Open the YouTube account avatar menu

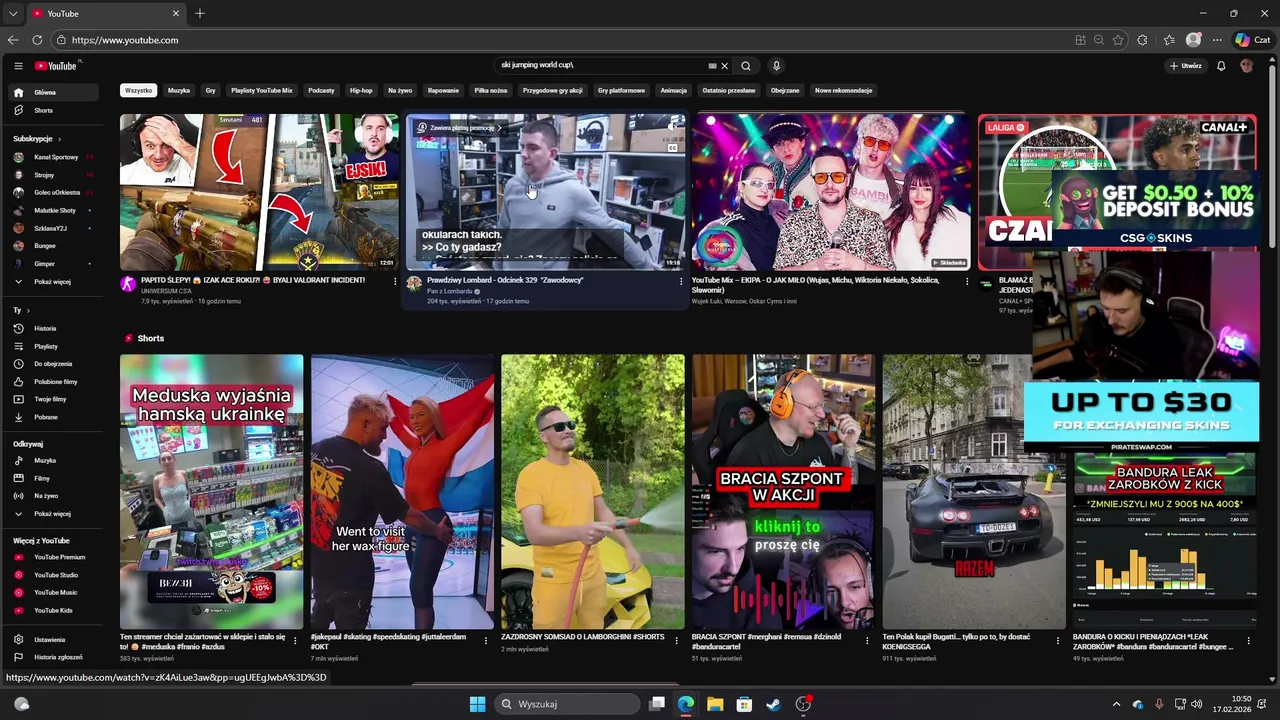click(x=1246, y=66)
